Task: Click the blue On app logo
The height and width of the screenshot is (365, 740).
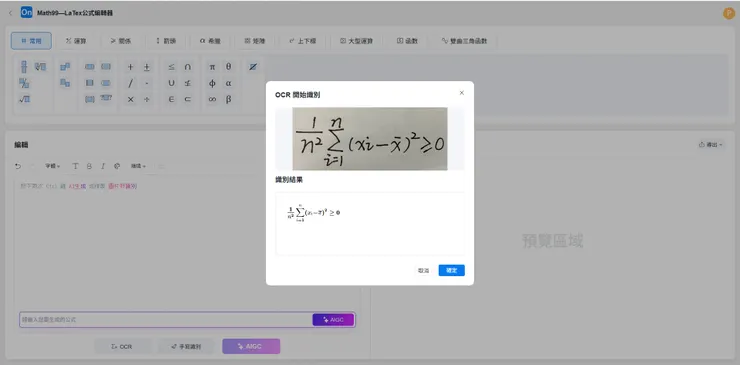Action: click(x=26, y=13)
